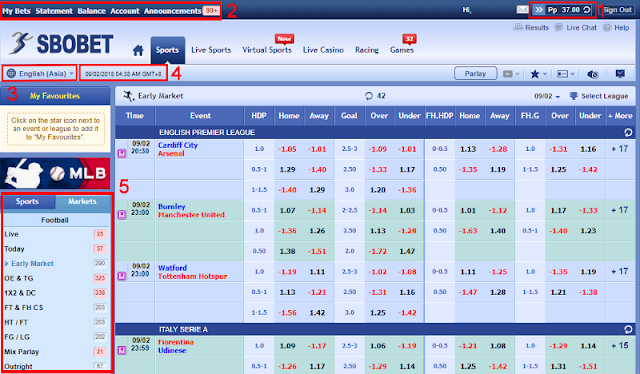Refresh the account balance amount
640x374 pixels.
tap(587, 10)
